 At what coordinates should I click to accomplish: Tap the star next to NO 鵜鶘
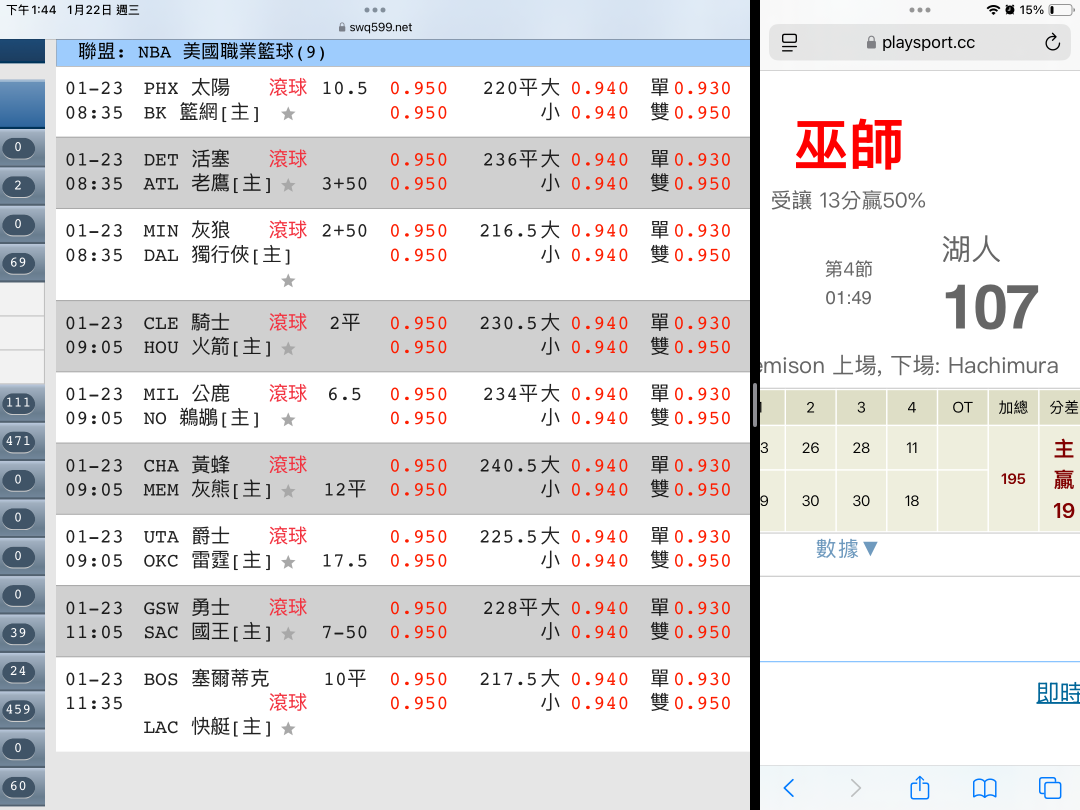click(288, 419)
